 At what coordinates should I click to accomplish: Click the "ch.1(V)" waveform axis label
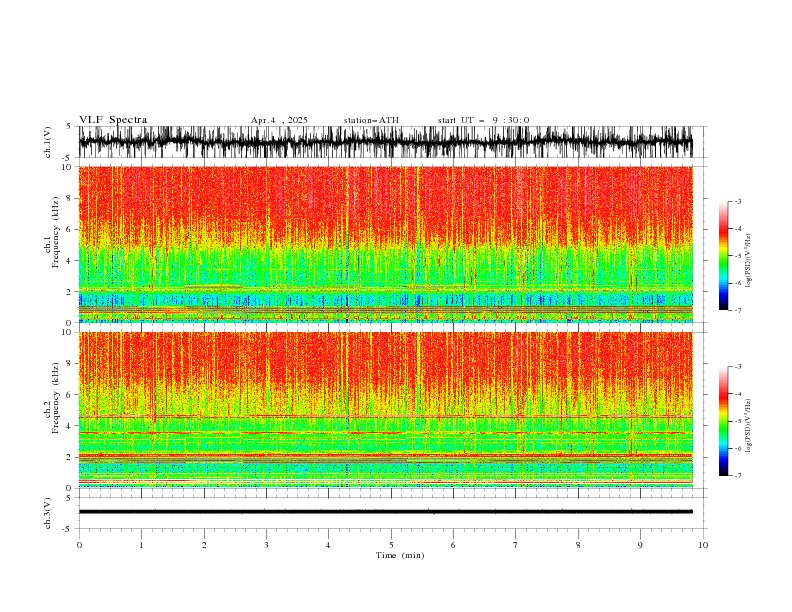[x=48, y=142]
